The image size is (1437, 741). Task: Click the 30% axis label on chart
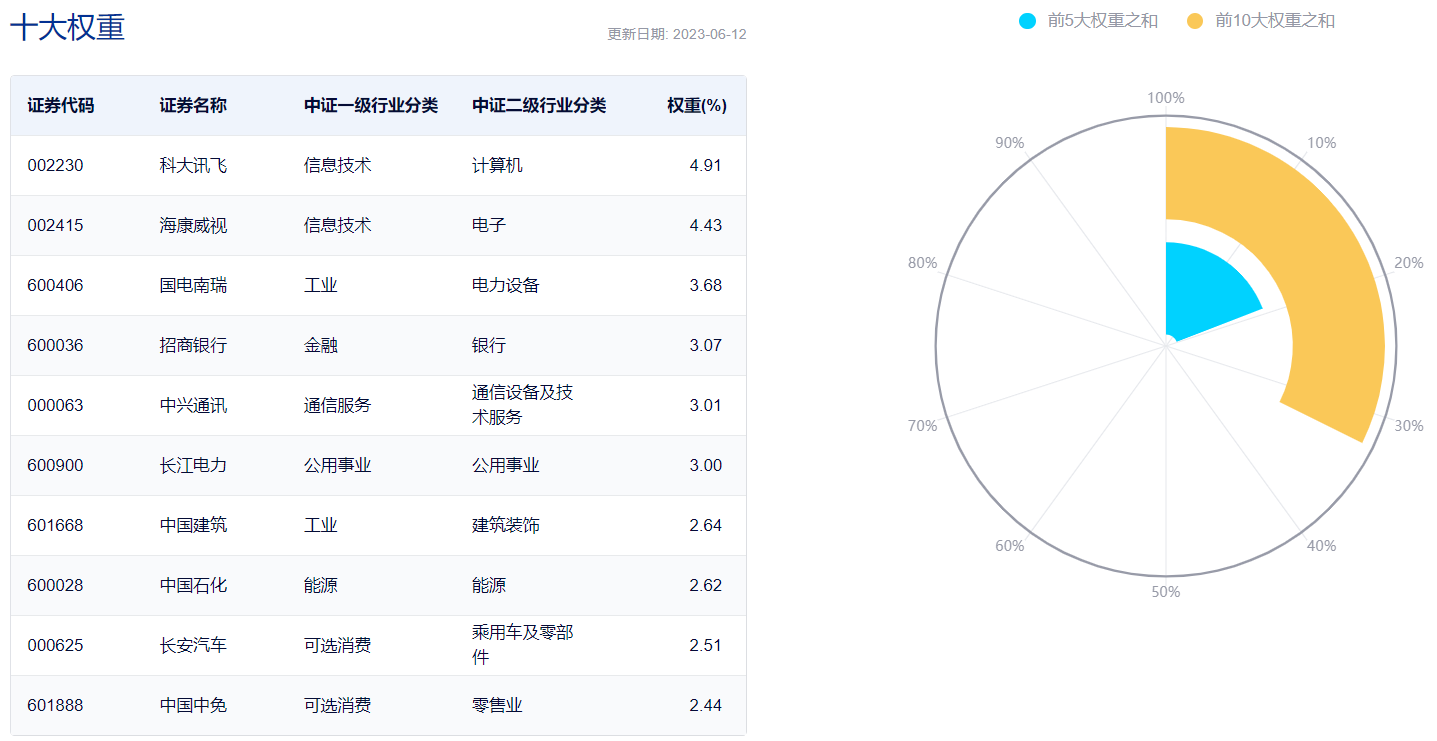tap(1409, 426)
